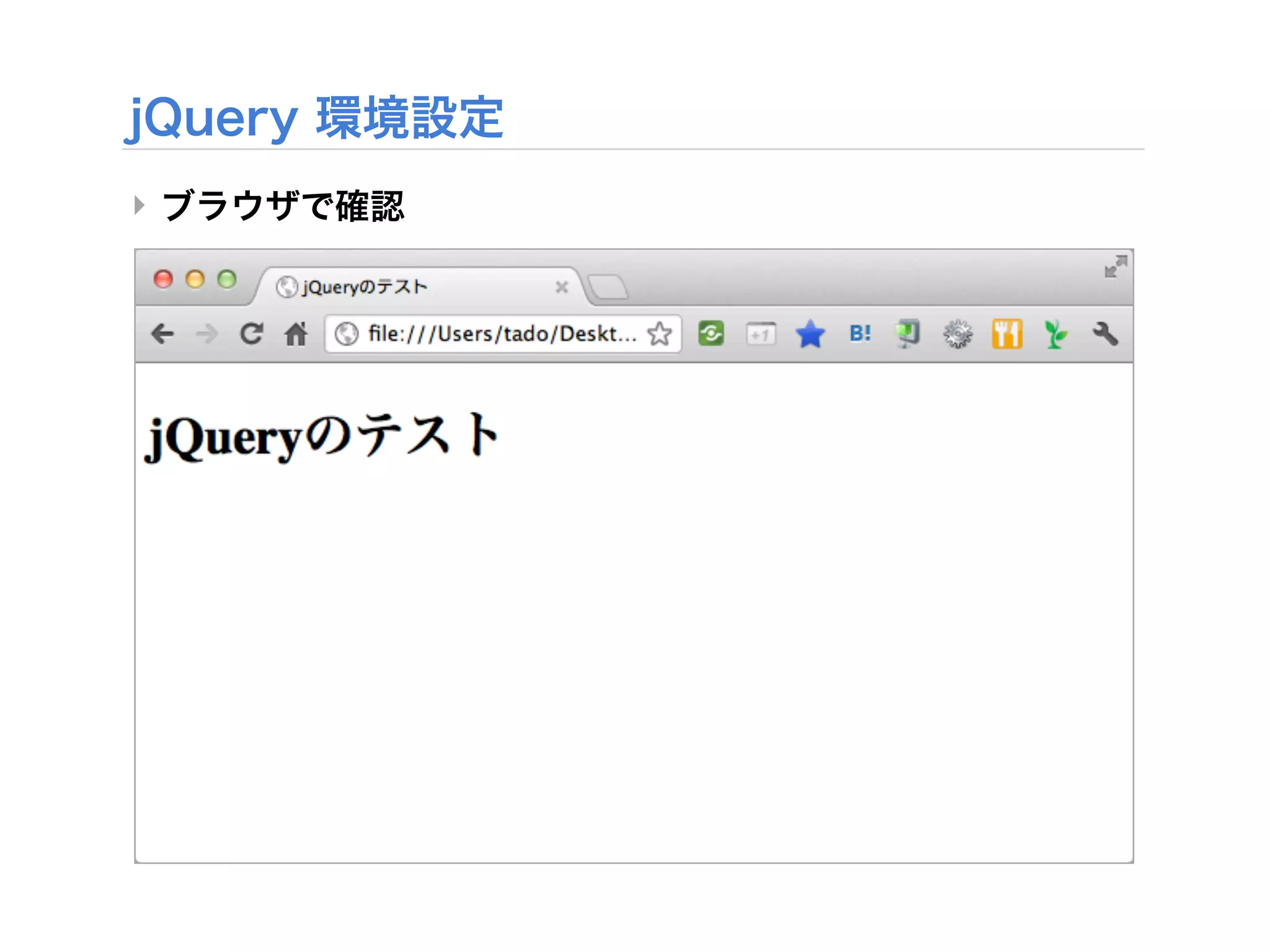Click the green square eye extension icon
The height and width of the screenshot is (952, 1270).
click(x=711, y=334)
